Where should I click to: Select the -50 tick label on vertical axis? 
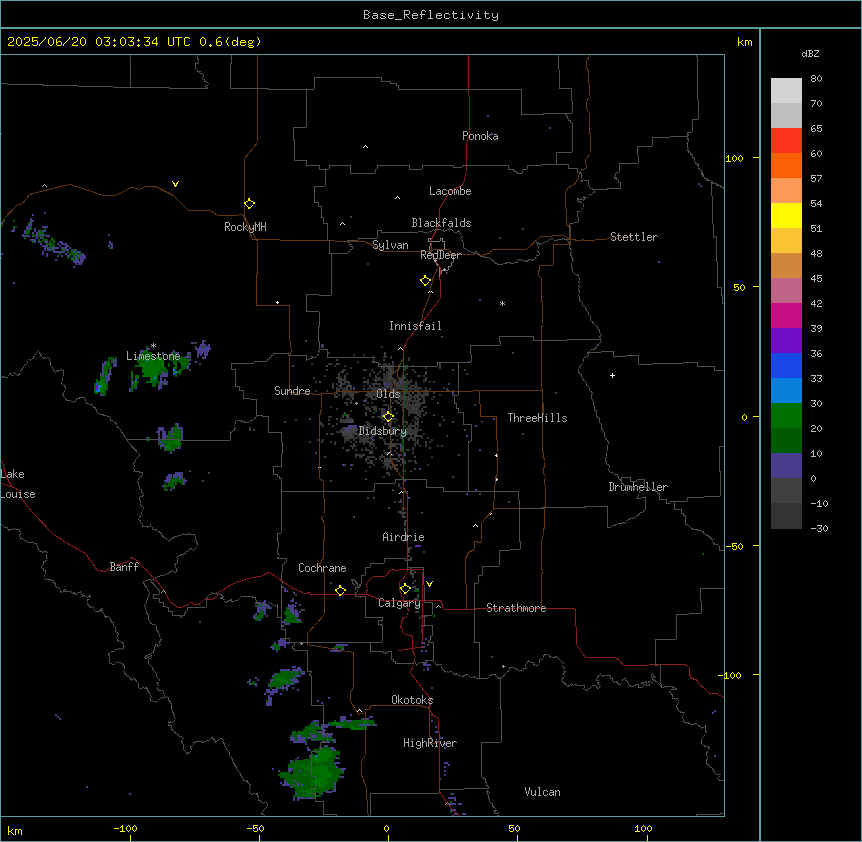click(x=734, y=546)
